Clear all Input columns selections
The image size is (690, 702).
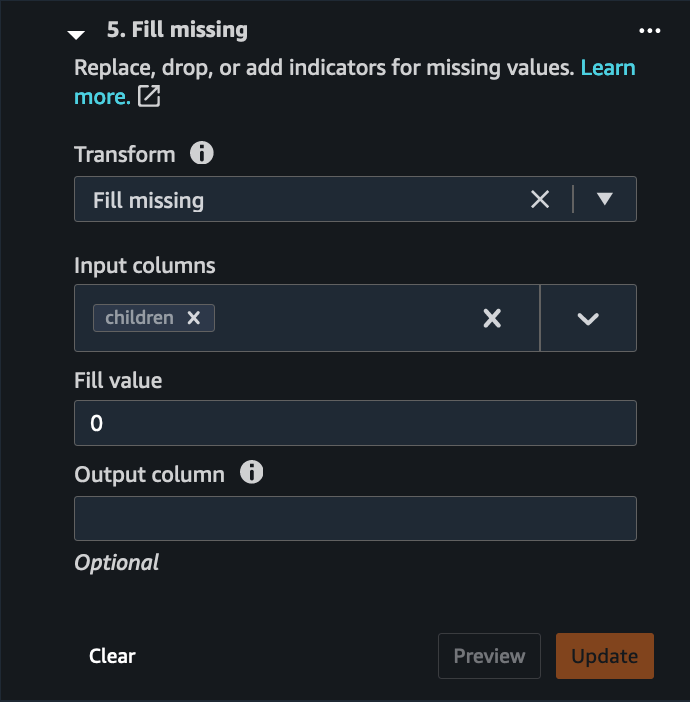tap(492, 318)
